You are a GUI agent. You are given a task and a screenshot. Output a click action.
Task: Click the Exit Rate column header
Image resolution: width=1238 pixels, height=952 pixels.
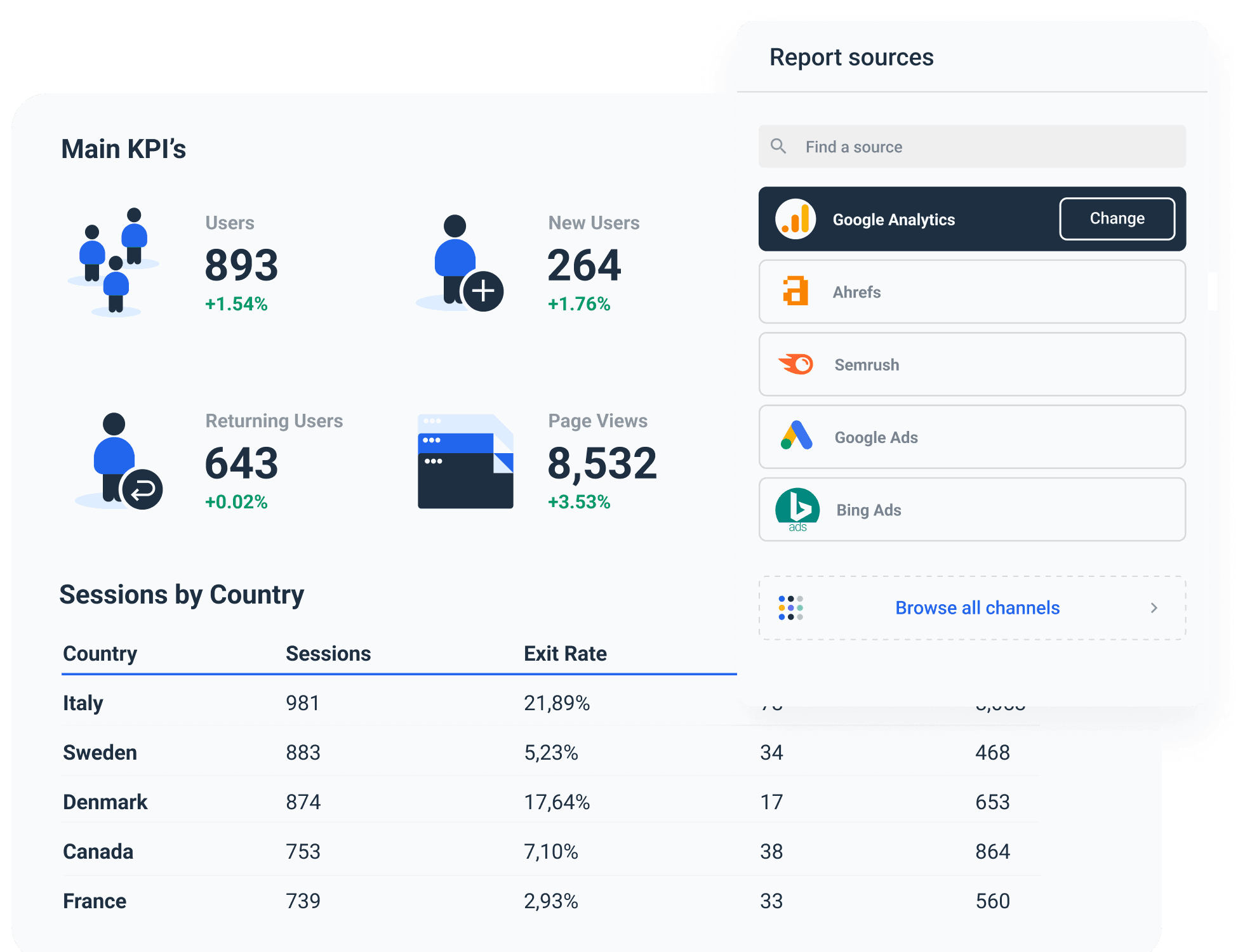pyautogui.click(x=565, y=653)
